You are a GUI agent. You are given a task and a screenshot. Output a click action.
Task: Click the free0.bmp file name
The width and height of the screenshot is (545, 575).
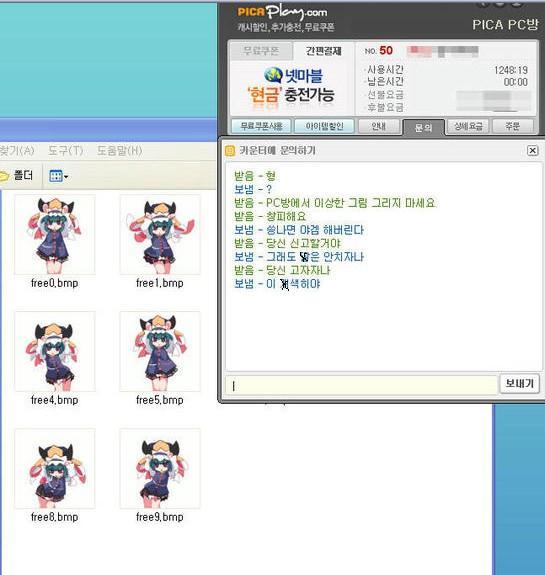click(55, 283)
